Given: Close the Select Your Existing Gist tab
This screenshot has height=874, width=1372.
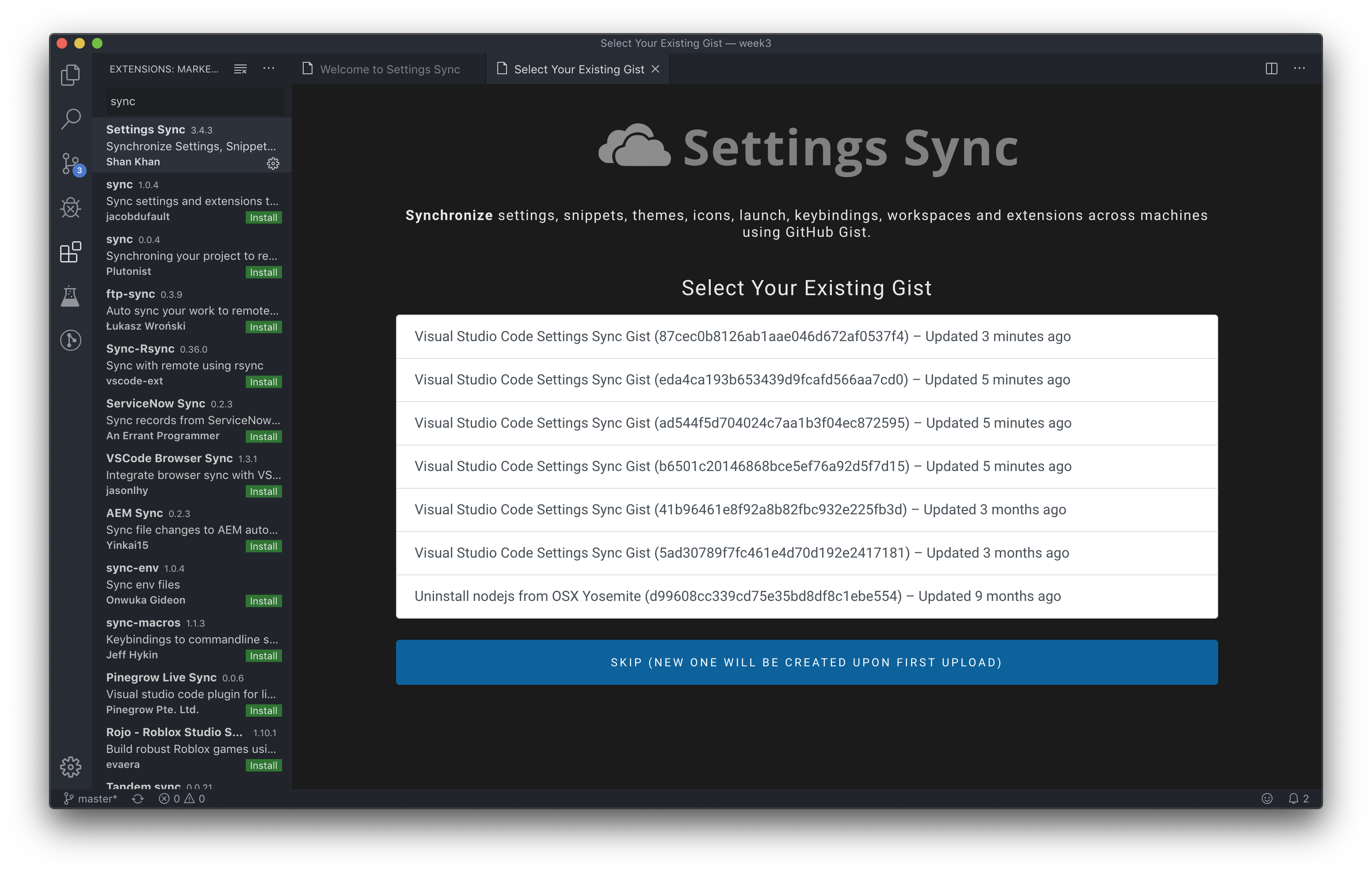Looking at the screenshot, I should [x=655, y=69].
